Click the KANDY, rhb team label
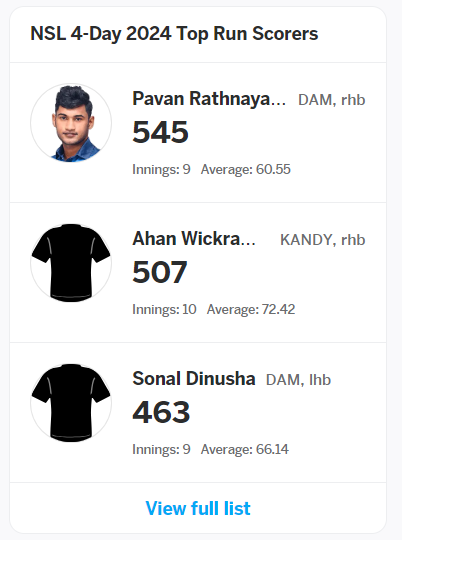Viewport: 452px width, 582px height. click(x=322, y=240)
